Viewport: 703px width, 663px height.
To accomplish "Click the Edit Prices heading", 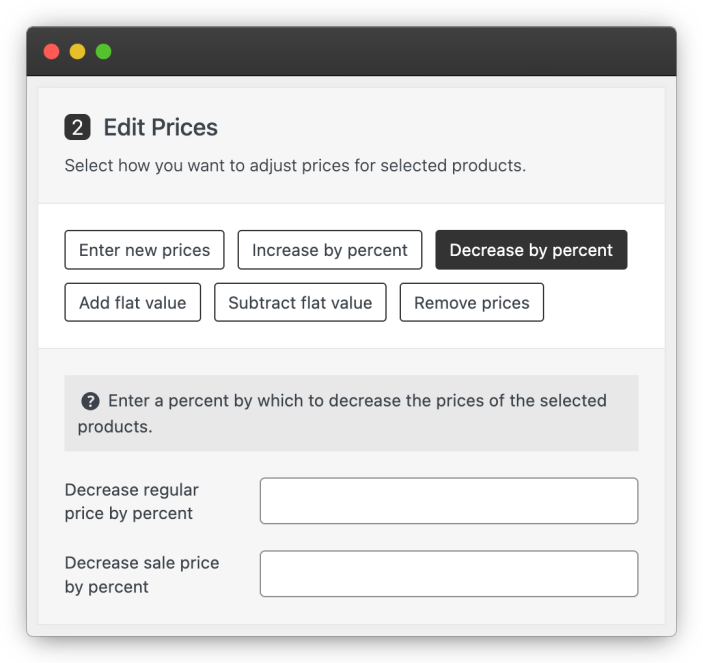I will click(161, 128).
